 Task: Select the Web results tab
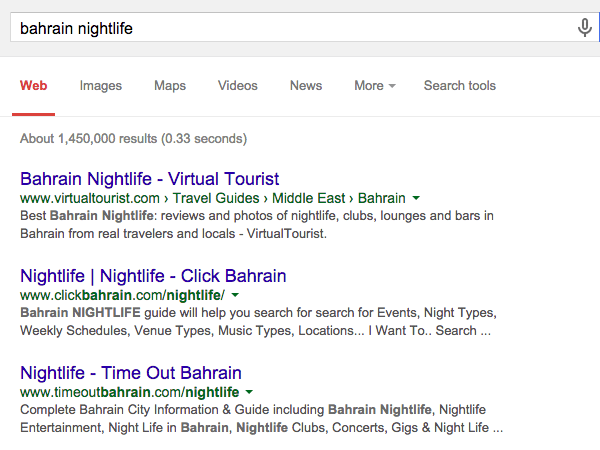(x=33, y=86)
